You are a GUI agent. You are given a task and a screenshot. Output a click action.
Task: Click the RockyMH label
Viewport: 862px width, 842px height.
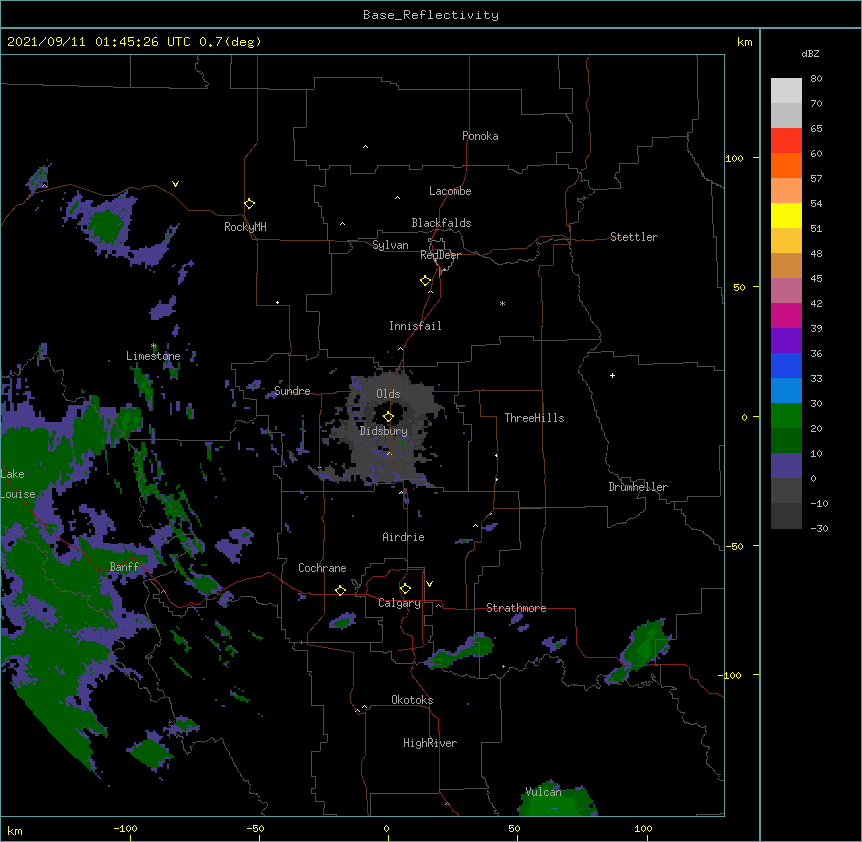click(245, 226)
